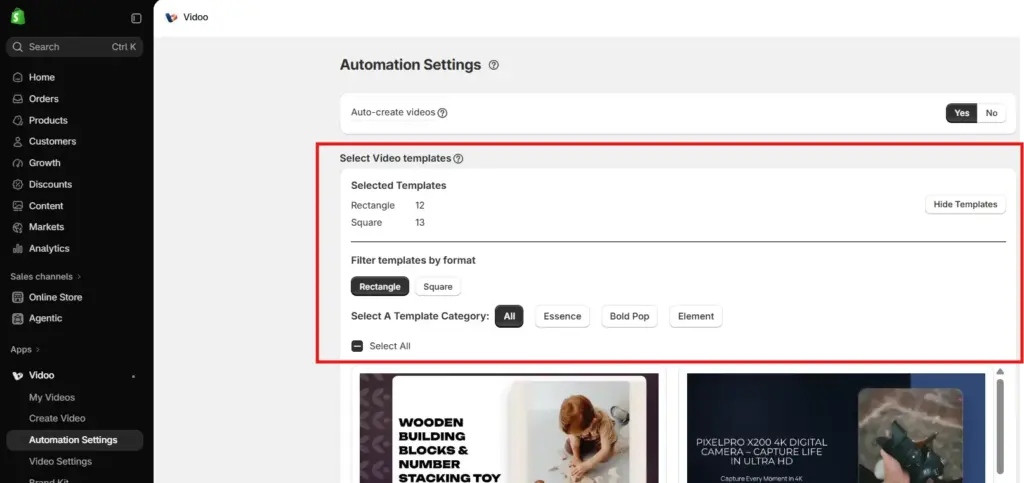Viewport: 1024px width, 483px height.
Task: Expand the Apps section
Action: tap(25, 350)
